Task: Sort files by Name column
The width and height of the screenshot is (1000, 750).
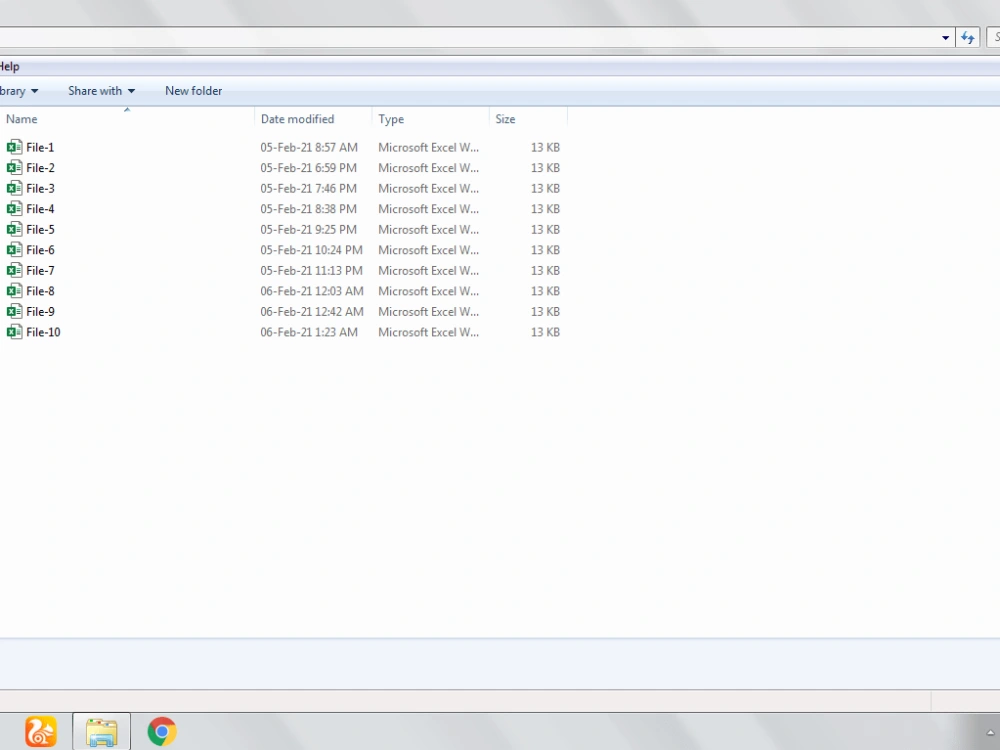Action: (127, 119)
